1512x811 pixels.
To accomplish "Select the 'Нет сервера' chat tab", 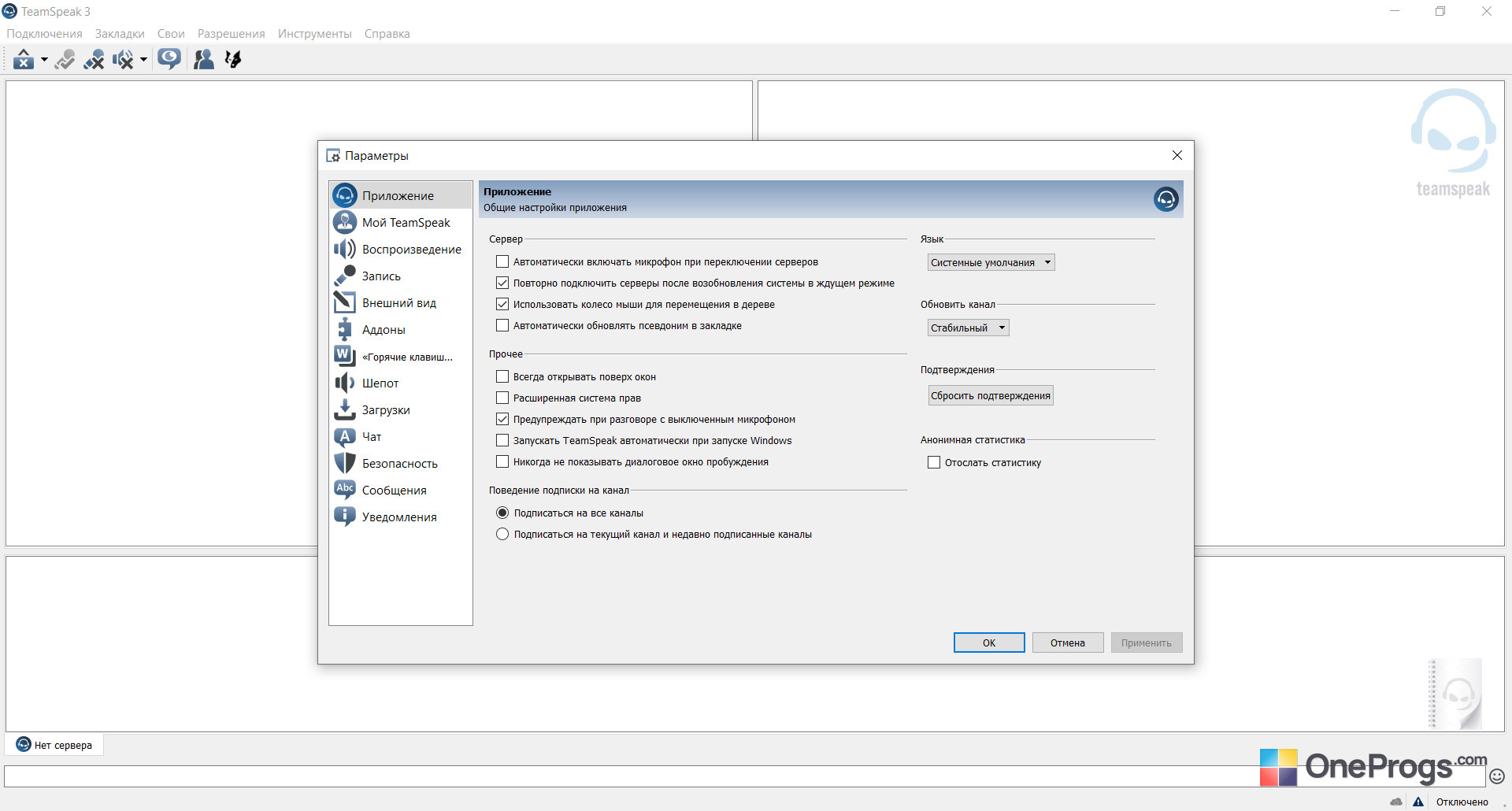I will coord(54,745).
